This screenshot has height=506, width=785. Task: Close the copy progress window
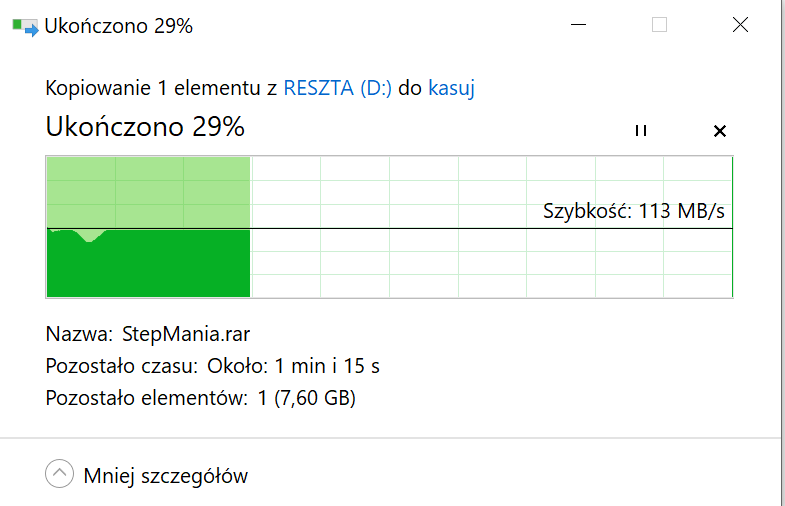(x=740, y=25)
